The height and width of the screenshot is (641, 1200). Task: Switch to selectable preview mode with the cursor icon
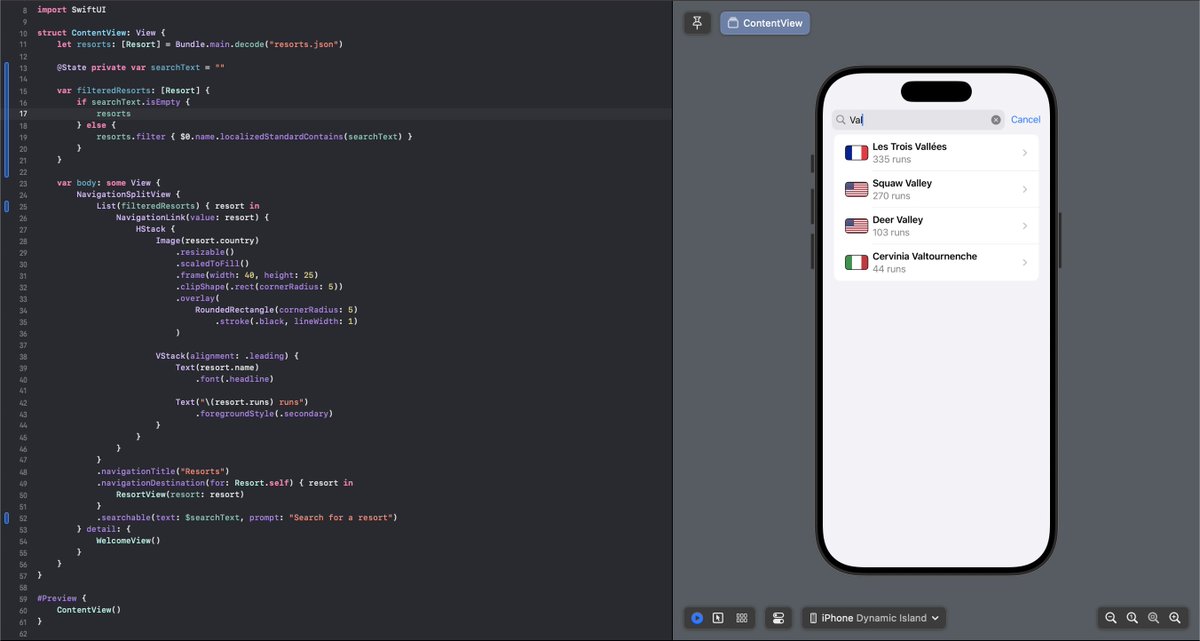click(718, 618)
